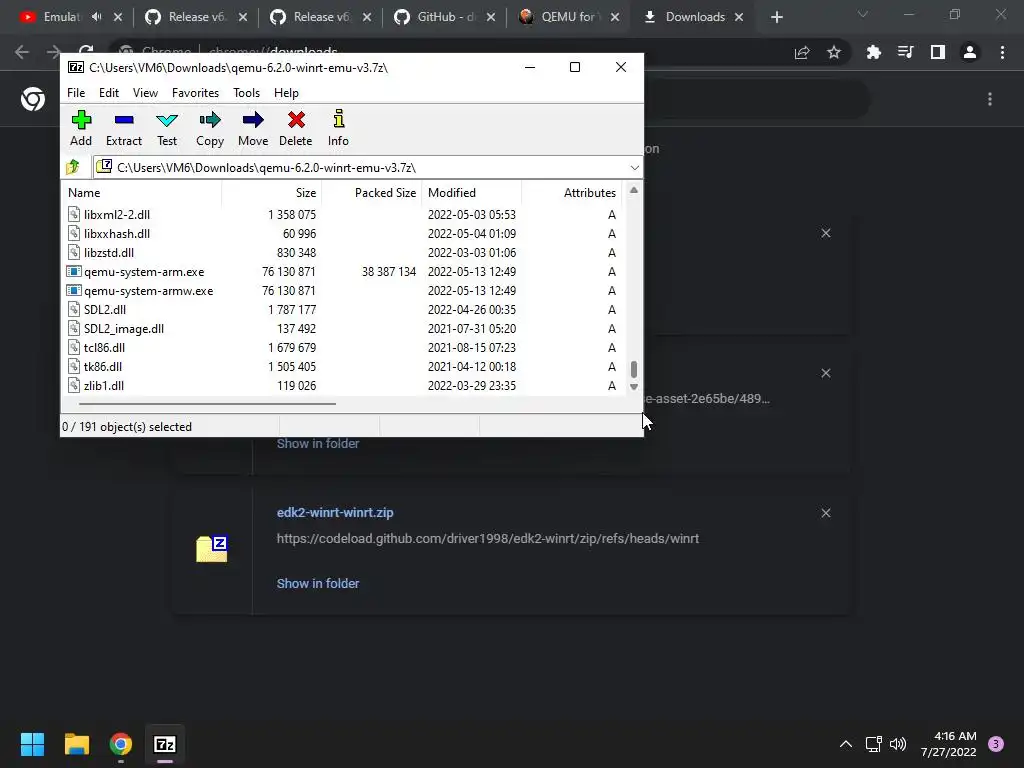Mute the Emulat tab audio icon
This screenshot has height=768, width=1024.
coord(97,17)
